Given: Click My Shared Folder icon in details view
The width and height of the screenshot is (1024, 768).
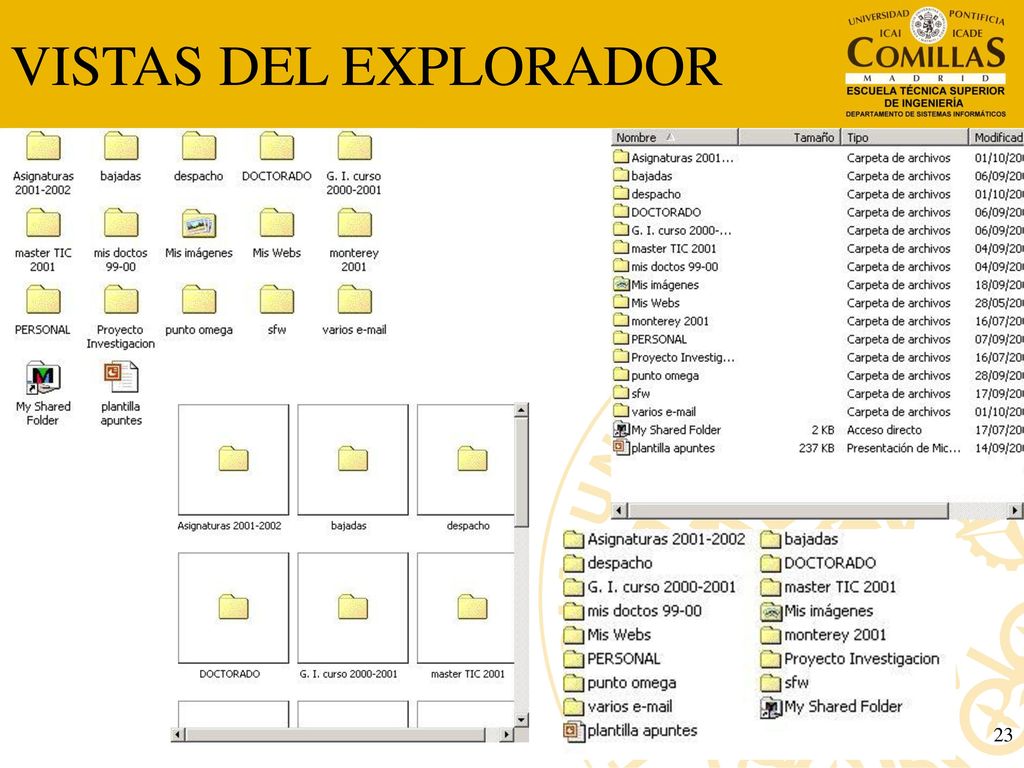Looking at the screenshot, I should pyautogui.click(x=621, y=430).
